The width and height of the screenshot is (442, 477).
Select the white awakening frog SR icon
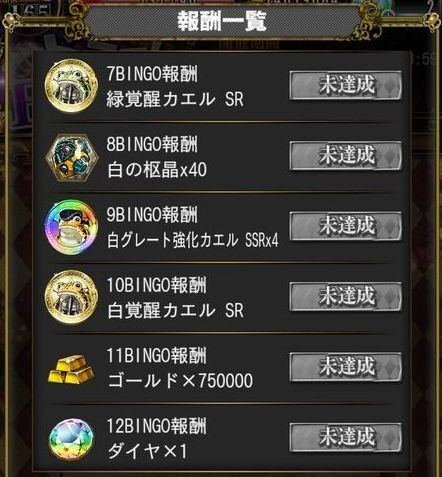coord(71,296)
